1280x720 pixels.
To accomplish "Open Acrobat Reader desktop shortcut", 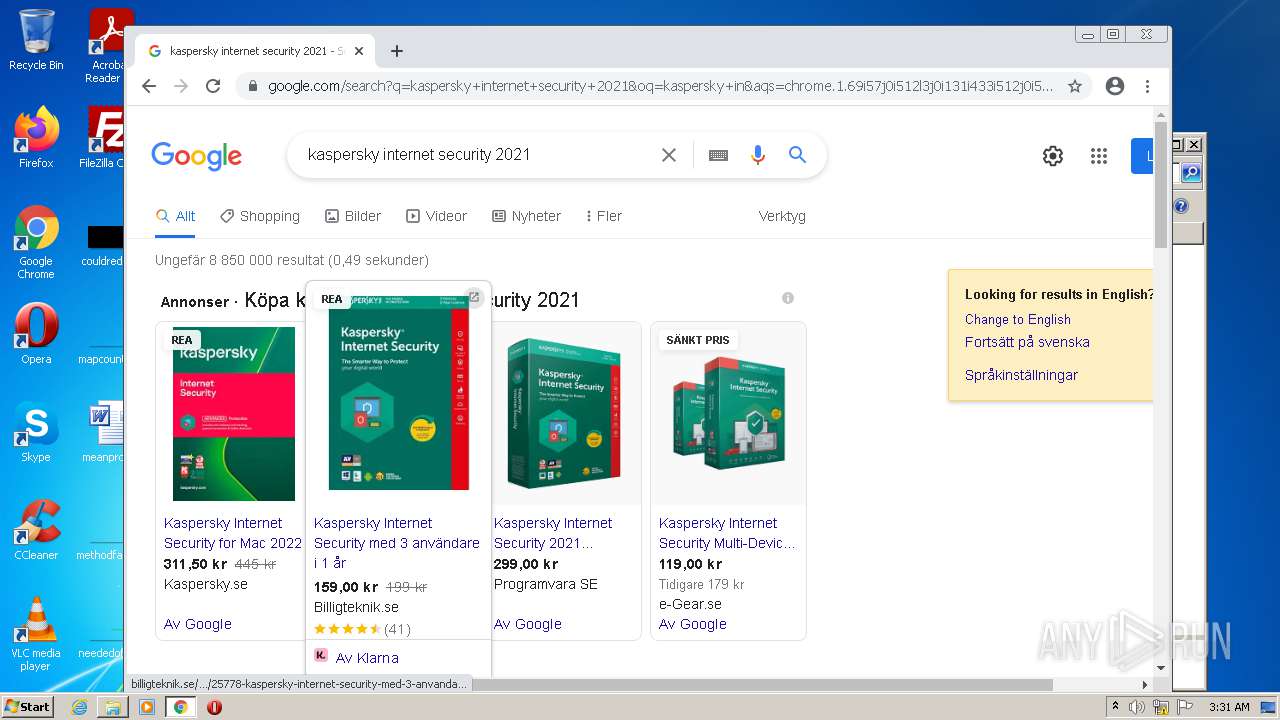I will pyautogui.click(x=106, y=46).
